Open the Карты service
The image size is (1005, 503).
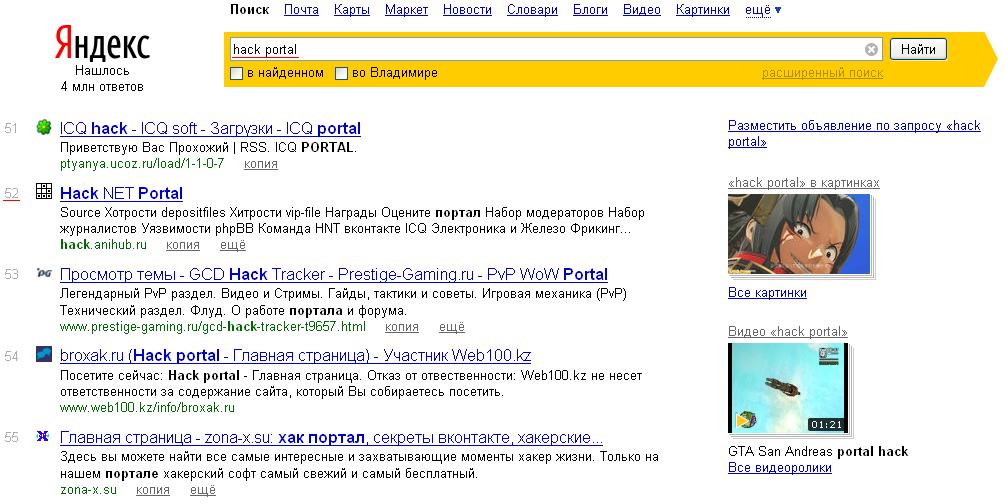(x=352, y=10)
